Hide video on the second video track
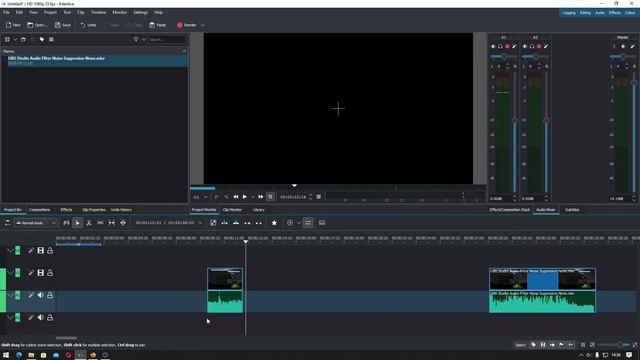The image size is (640, 360). [x=40, y=273]
